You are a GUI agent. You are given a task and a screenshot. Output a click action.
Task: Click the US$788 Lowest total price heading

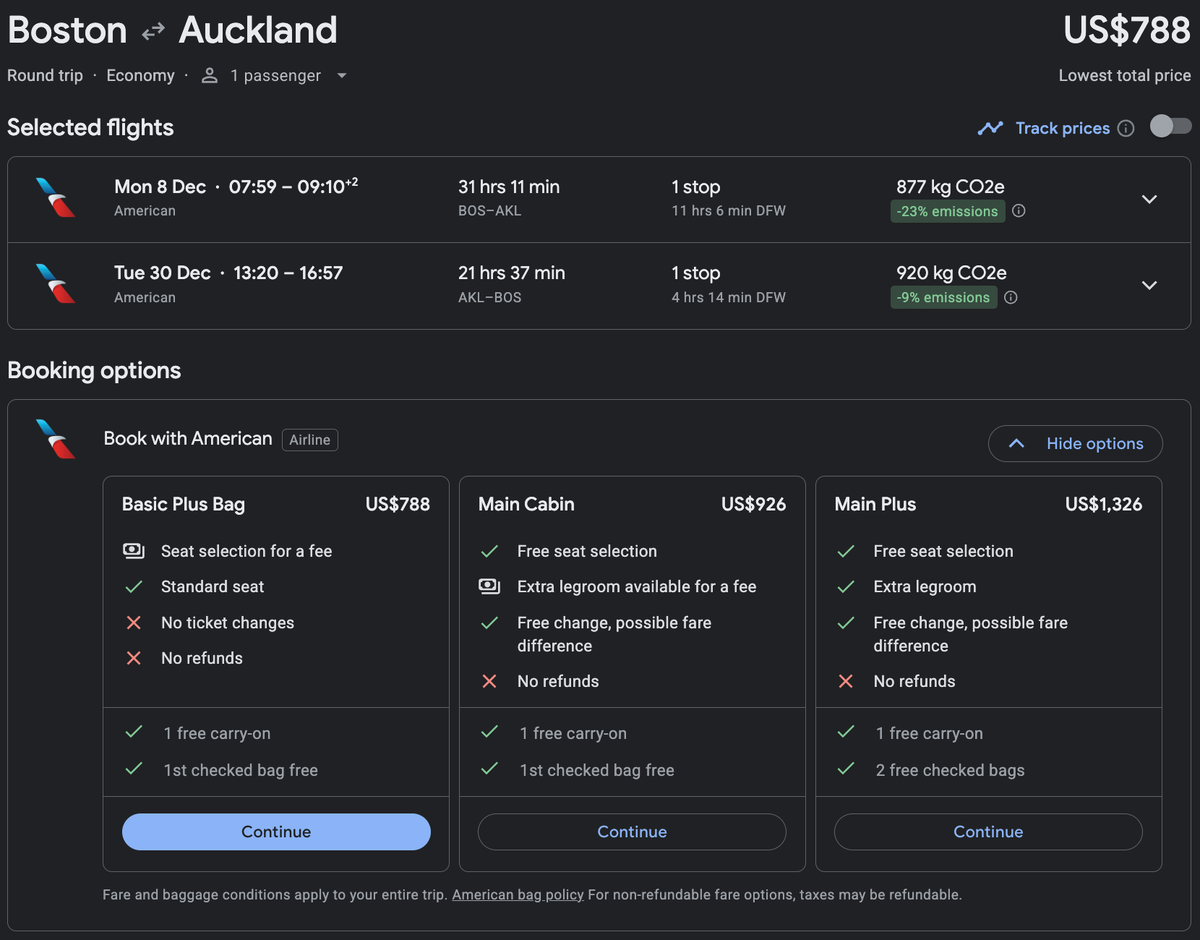1127,30
